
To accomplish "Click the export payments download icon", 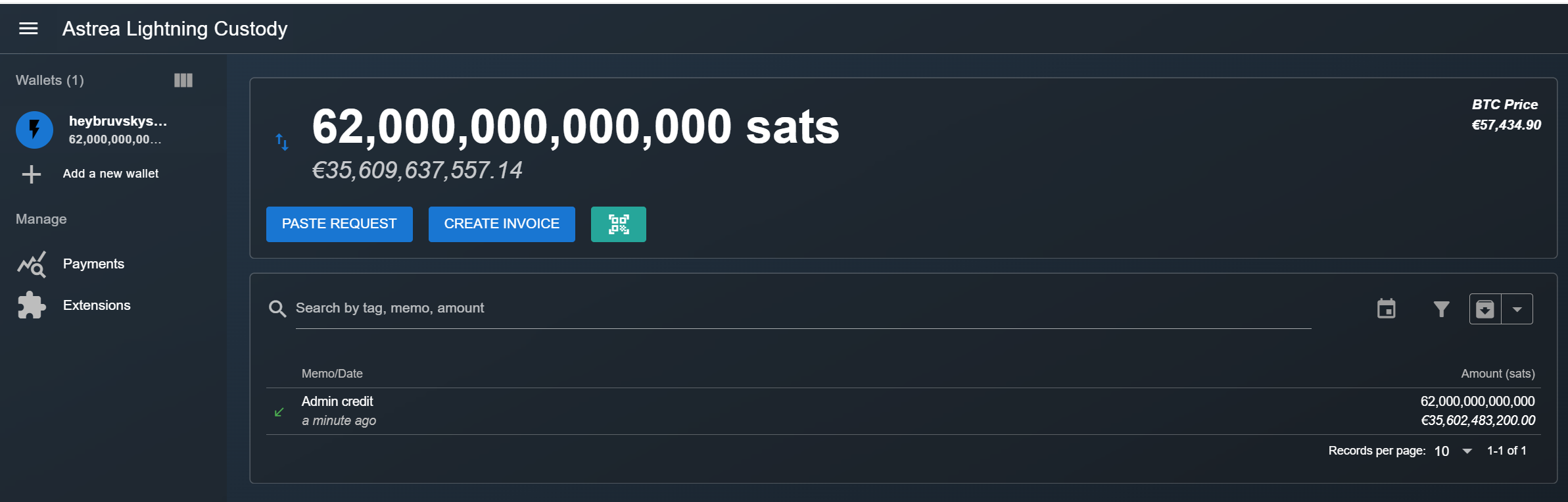I will click(x=1485, y=309).
